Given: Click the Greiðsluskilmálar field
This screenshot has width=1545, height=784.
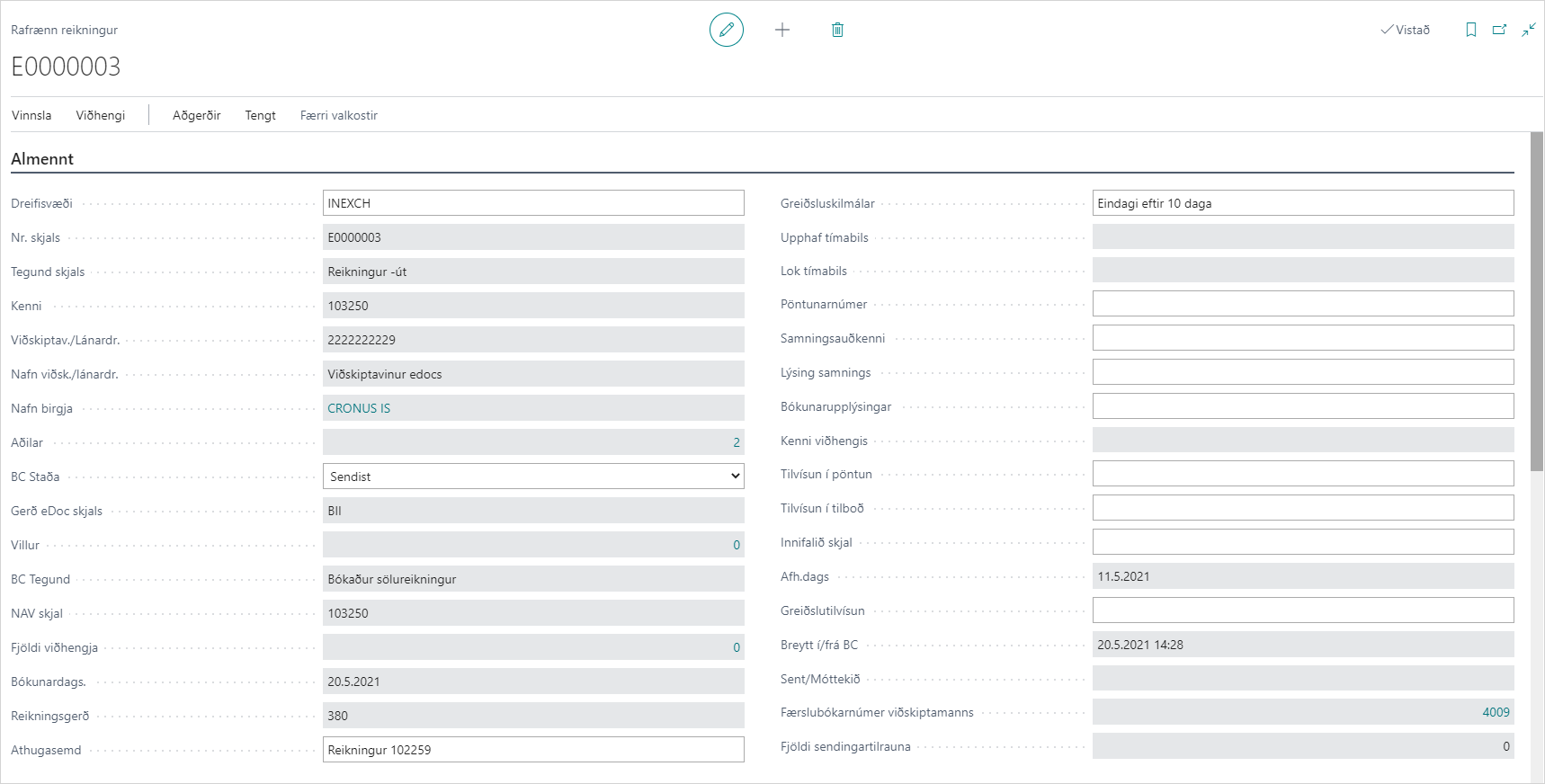Looking at the screenshot, I should [x=1303, y=203].
